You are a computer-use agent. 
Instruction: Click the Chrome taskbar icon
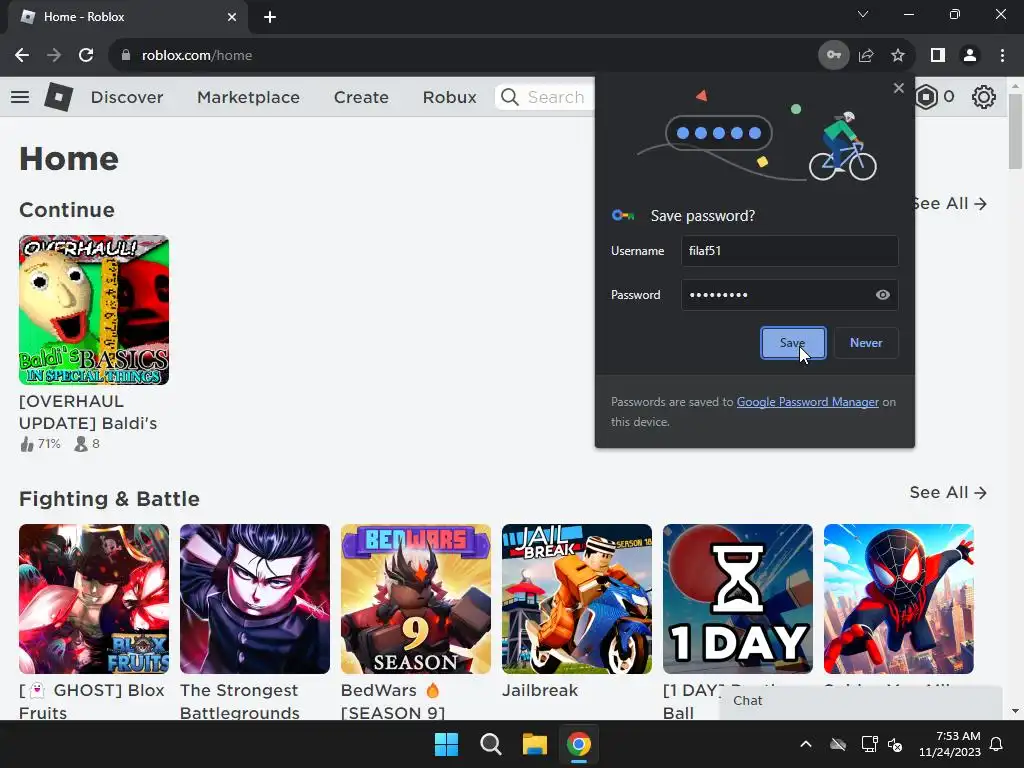(579, 744)
